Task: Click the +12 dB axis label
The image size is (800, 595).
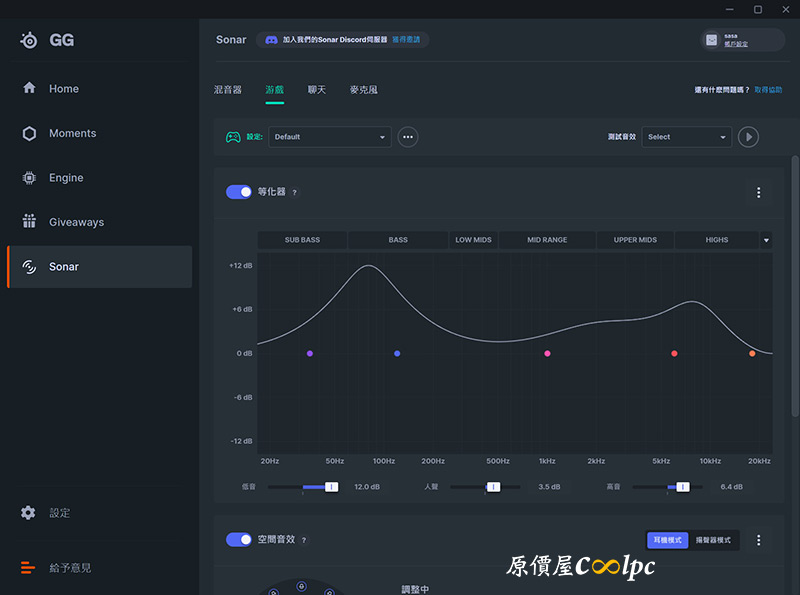Action: click(x=241, y=265)
